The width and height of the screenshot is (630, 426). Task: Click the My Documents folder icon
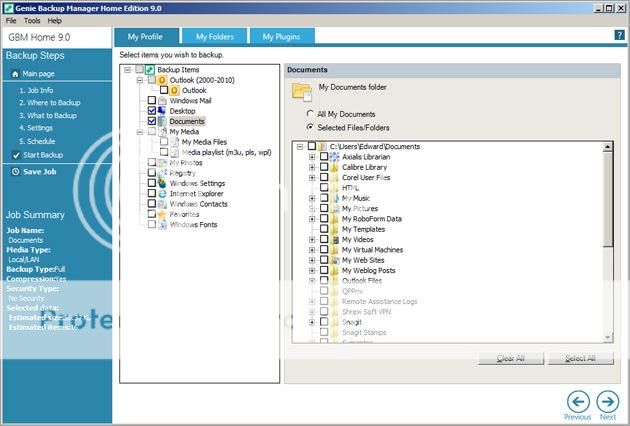[x=302, y=91]
